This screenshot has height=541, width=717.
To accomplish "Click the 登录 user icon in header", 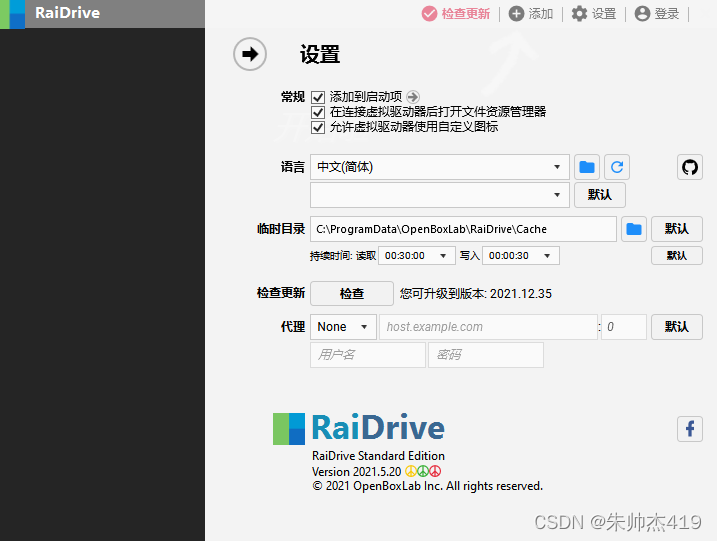I will [642, 14].
